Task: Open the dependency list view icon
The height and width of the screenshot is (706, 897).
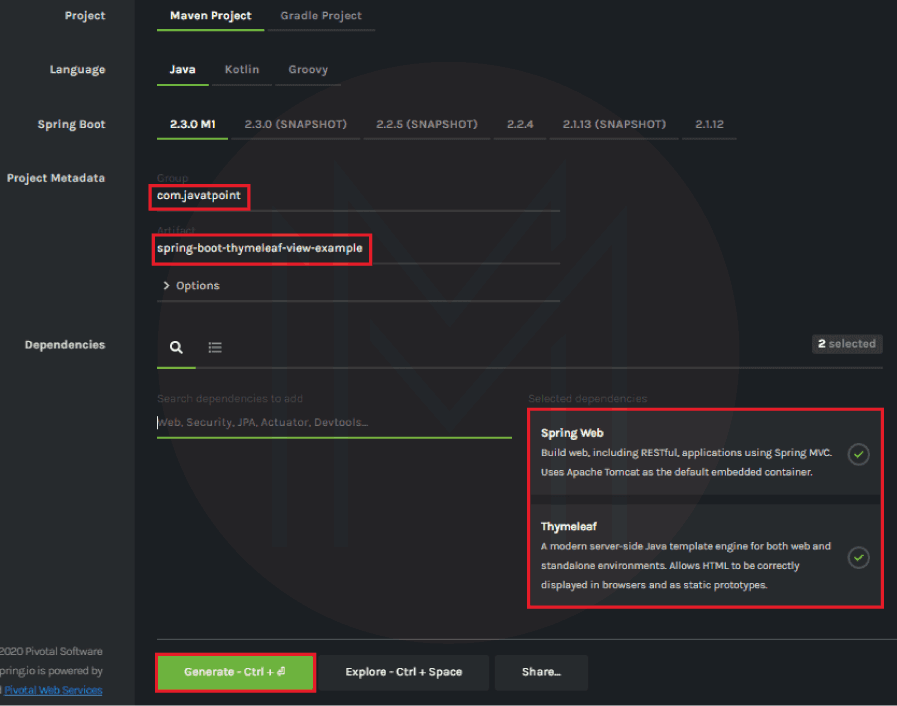Action: pyautogui.click(x=214, y=345)
